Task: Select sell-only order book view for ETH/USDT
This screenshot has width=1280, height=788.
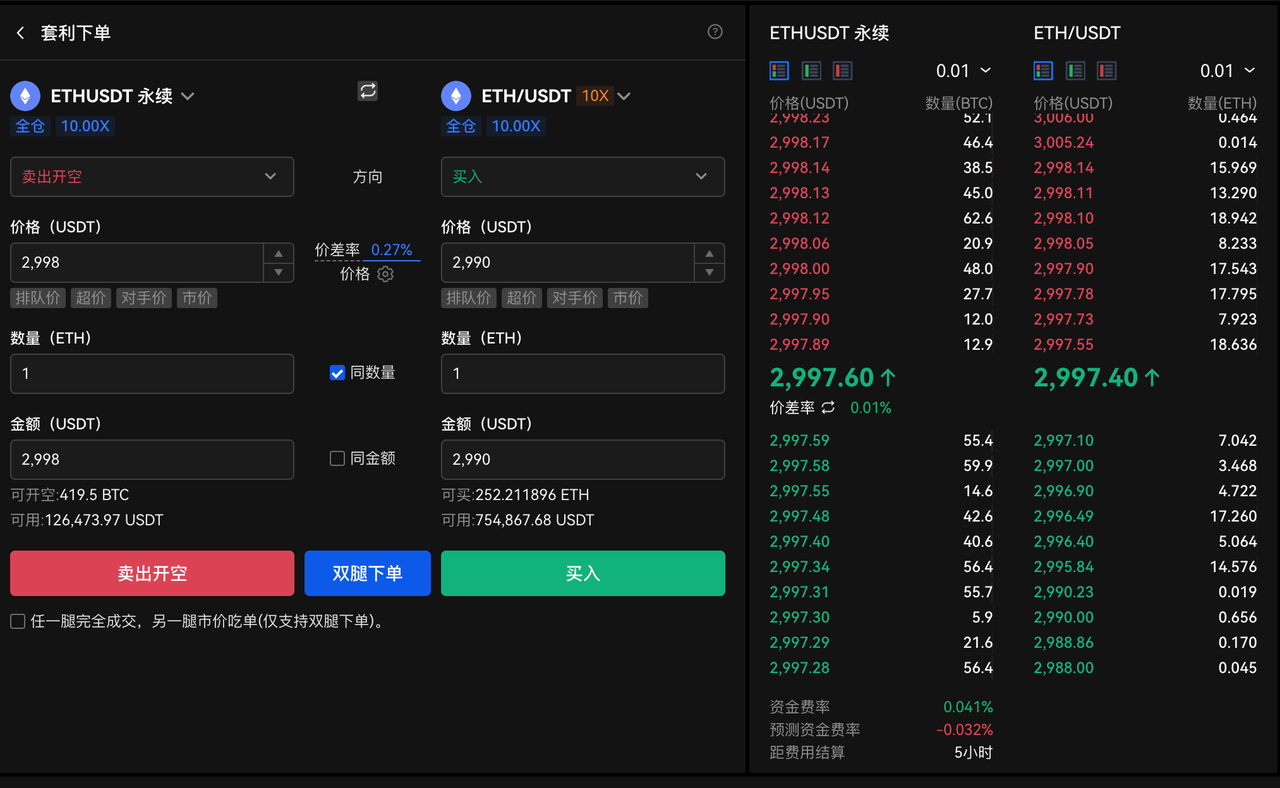Action: click(1107, 70)
